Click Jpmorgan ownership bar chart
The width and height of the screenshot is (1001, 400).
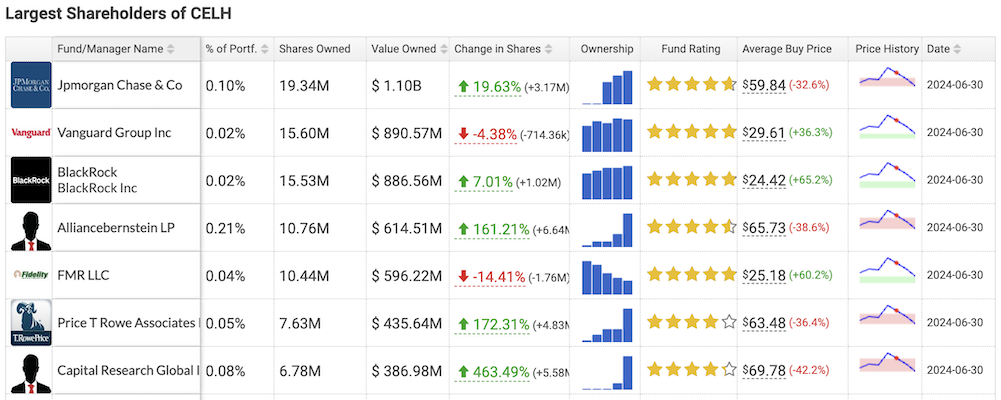[607, 87]
